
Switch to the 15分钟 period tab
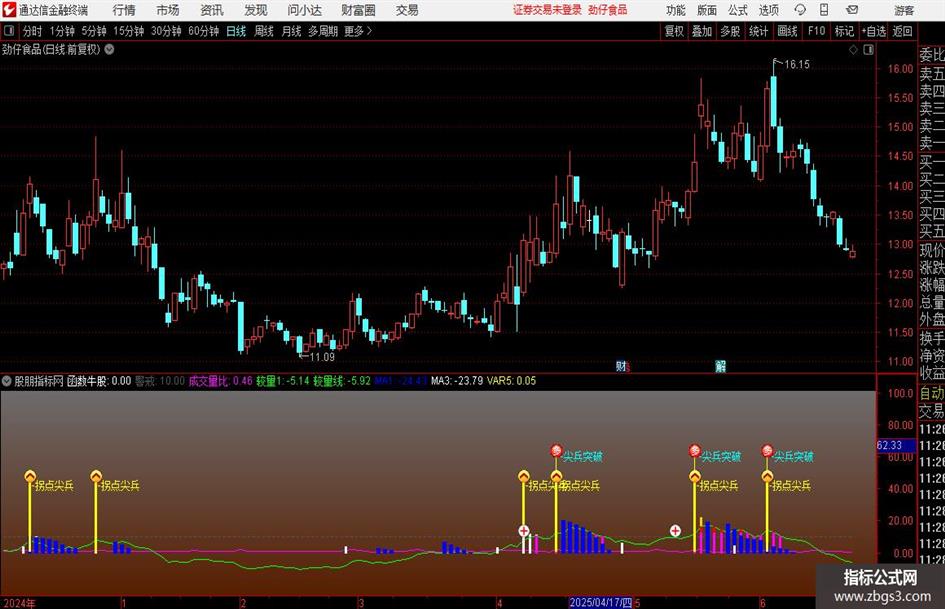(128, 31)
